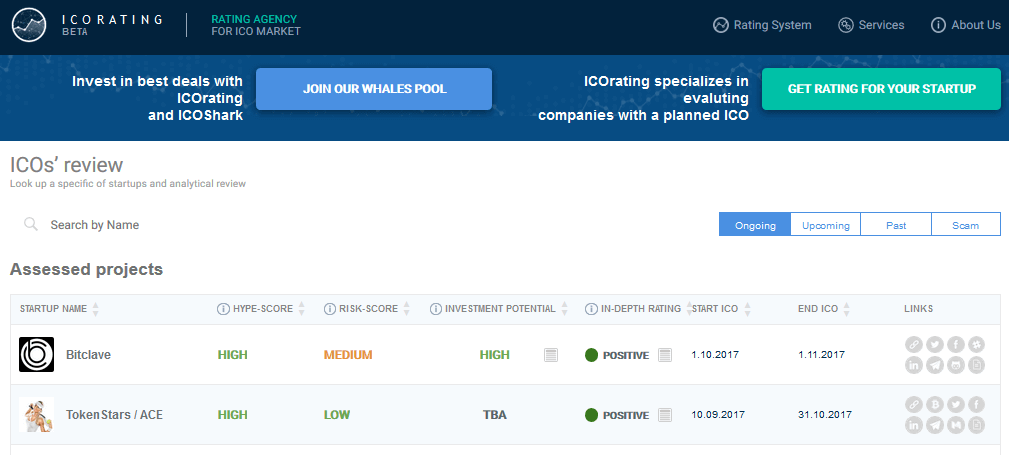
Task: Open Bitclave's GitHub link icon
Action: 956,365
